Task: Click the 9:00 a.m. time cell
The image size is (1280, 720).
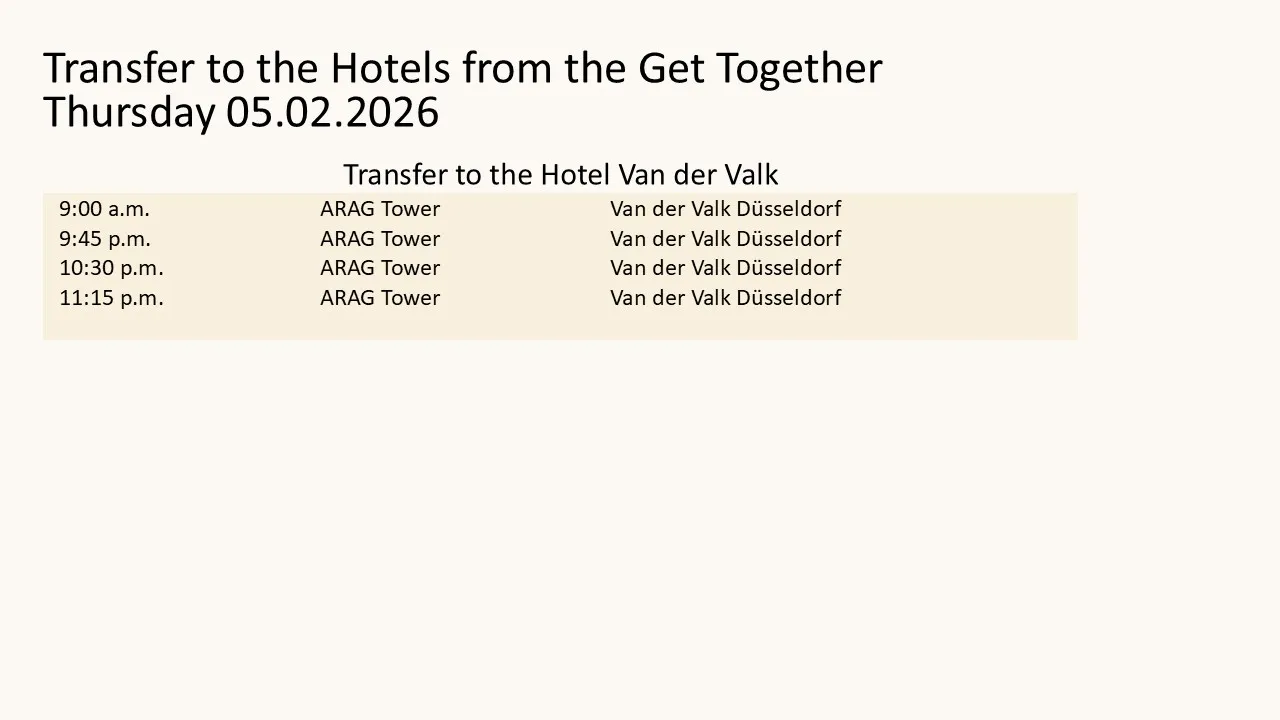Action: click(x=104, y=209)
